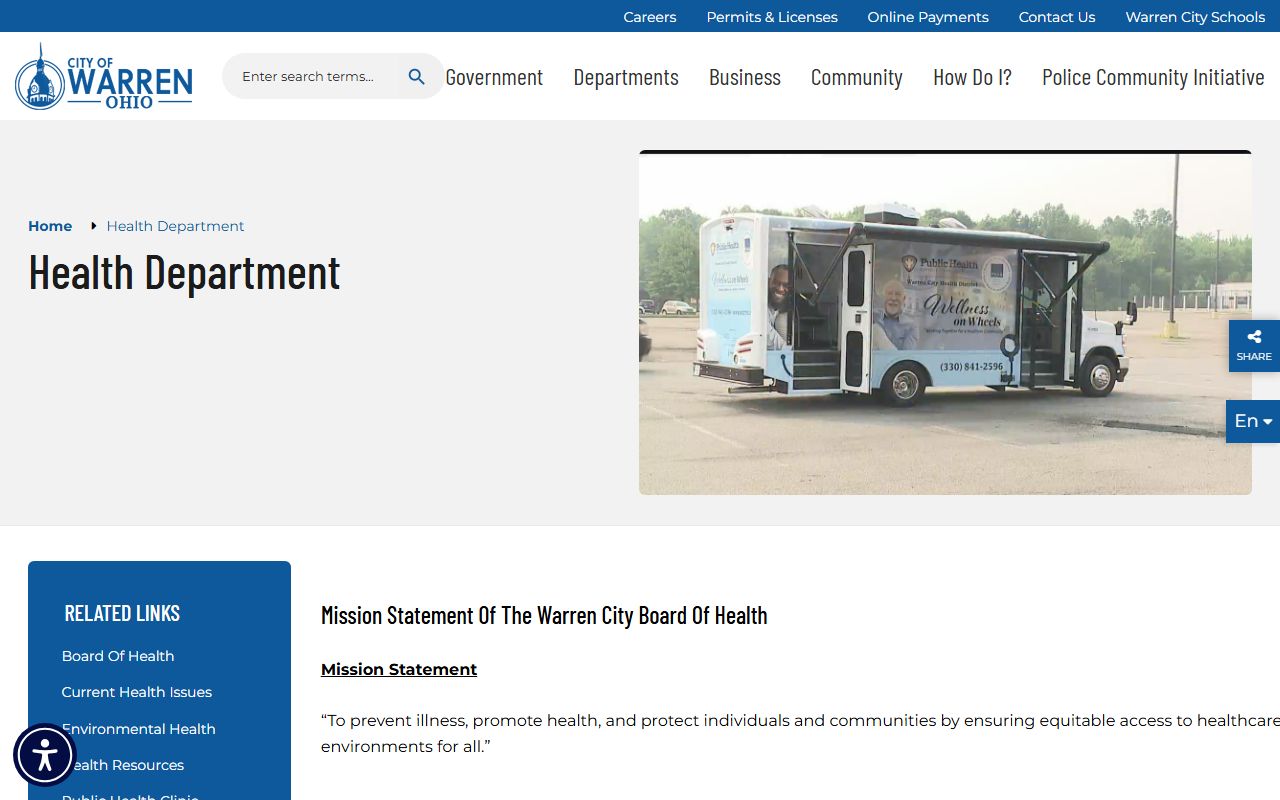Open the Community menu
Viewport: 1280px width, 800px height.
(x=857, y=77)
